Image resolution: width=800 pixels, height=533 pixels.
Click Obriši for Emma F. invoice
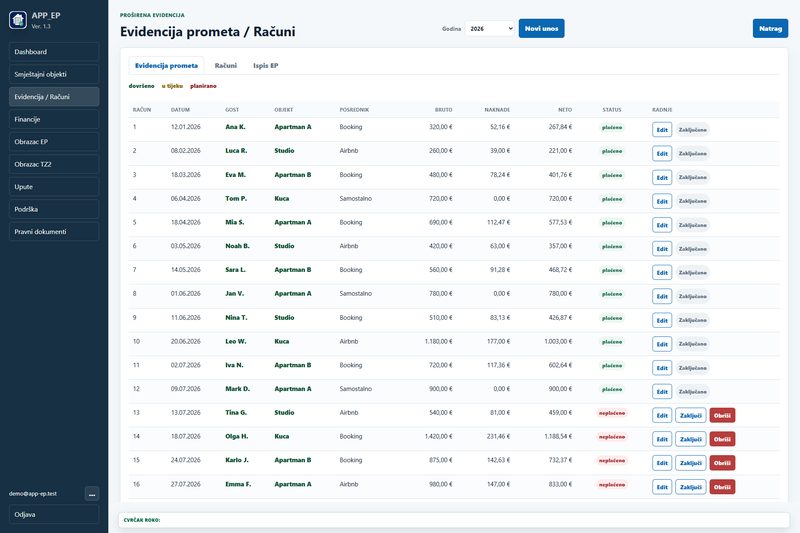722,487
